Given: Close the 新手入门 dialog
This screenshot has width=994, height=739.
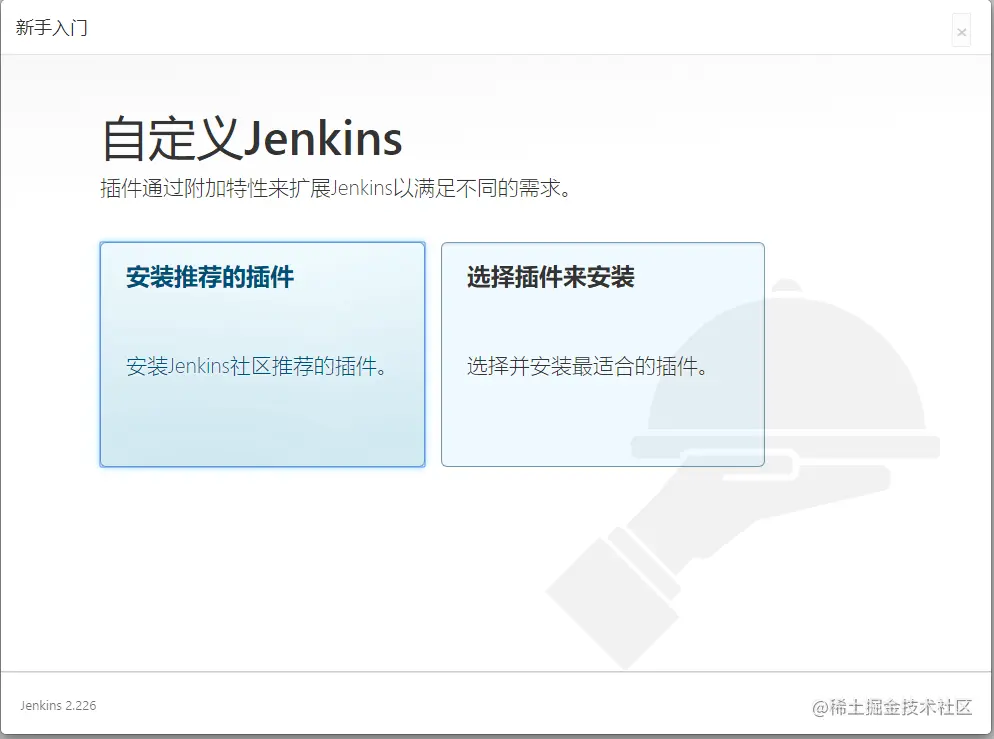Looking at the screenshot, I should (x=961, y=31).
